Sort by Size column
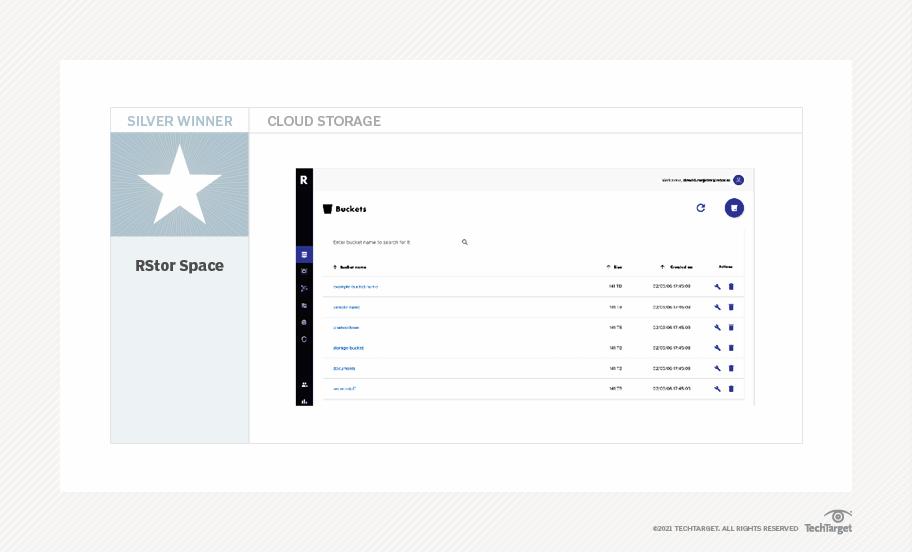 [x=614, y=267]
